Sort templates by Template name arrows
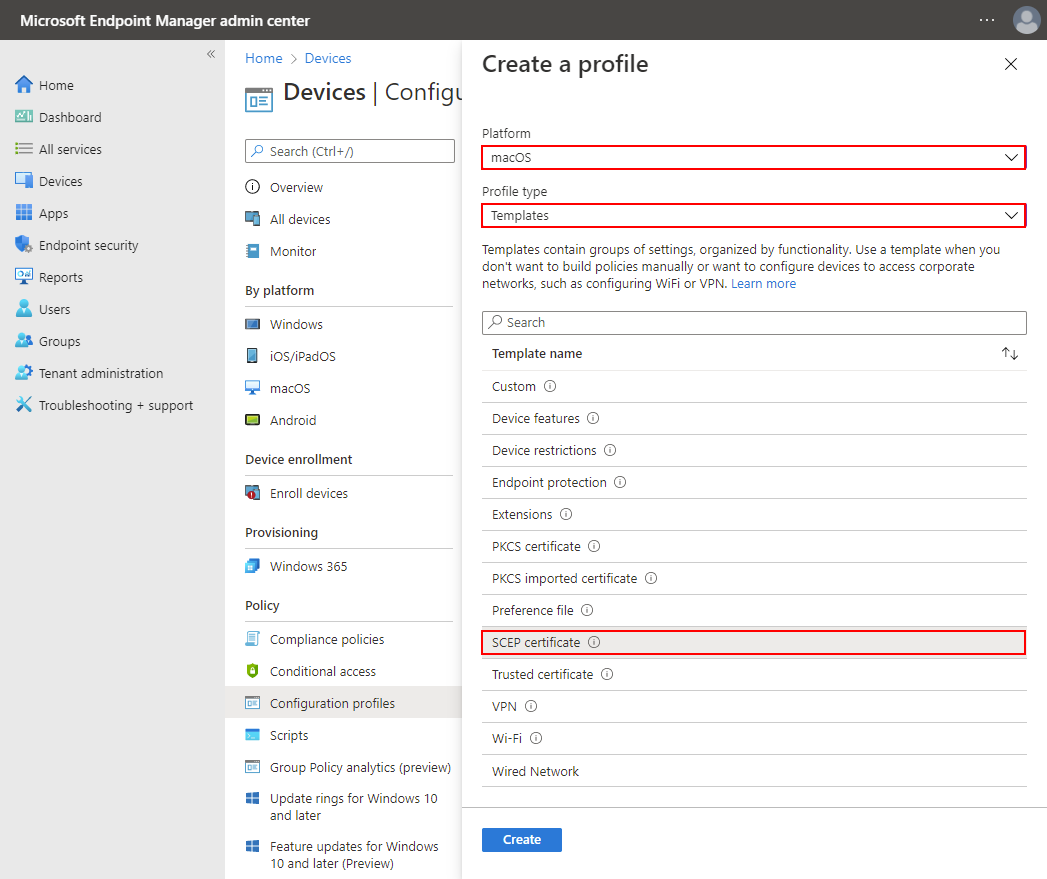1047x879 pixels. pos(1010,354)
